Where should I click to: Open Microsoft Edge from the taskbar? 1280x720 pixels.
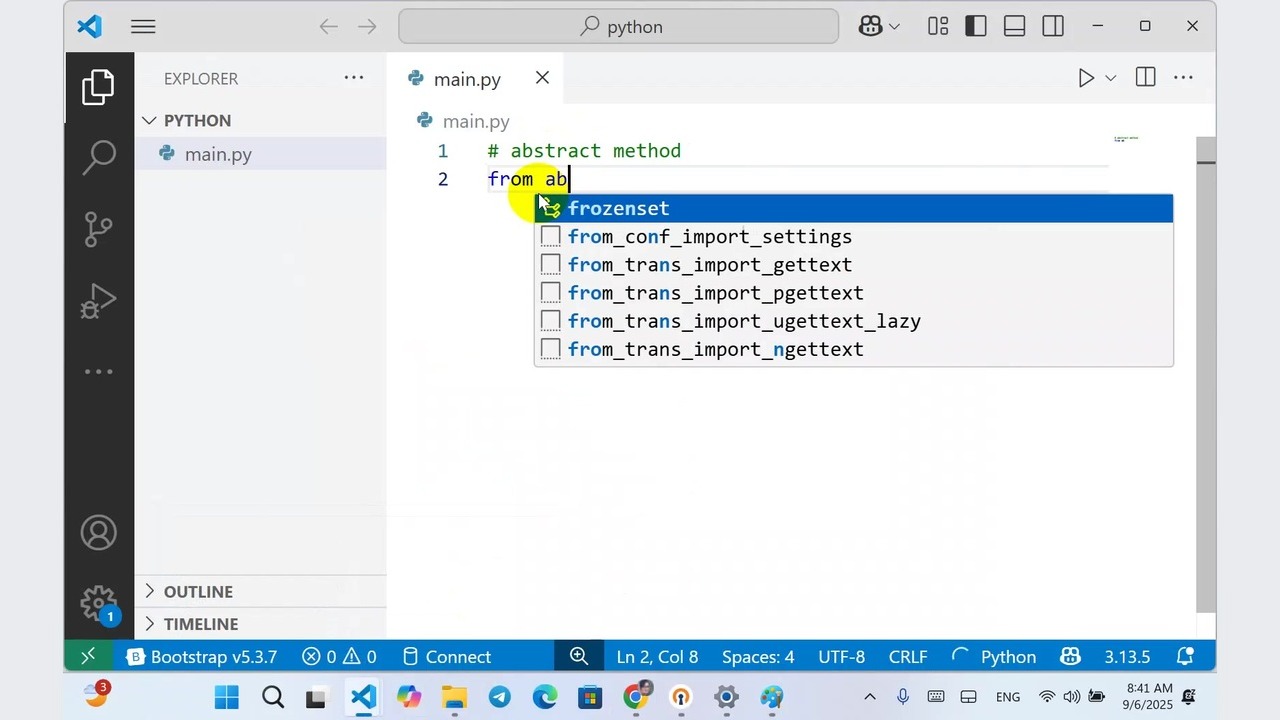pos(544,697)
